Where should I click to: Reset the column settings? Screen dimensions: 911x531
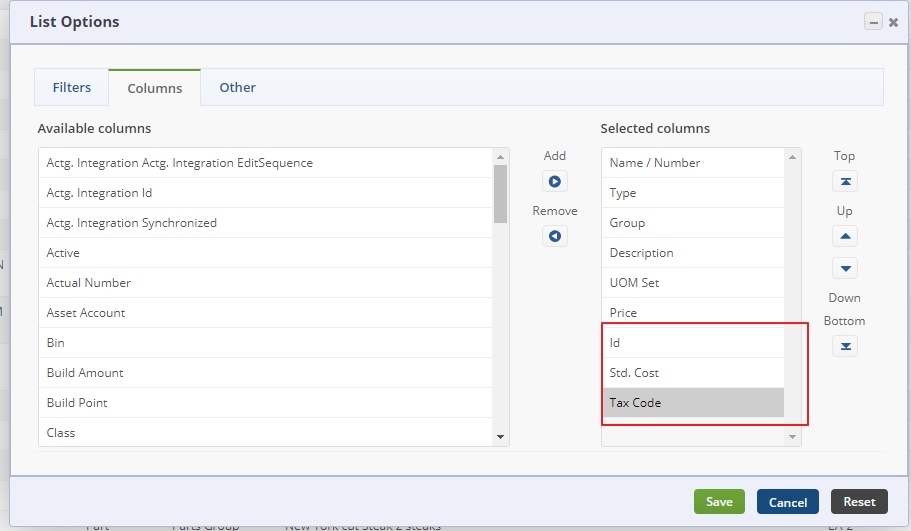pyautogui.click(x=859, y=502)
